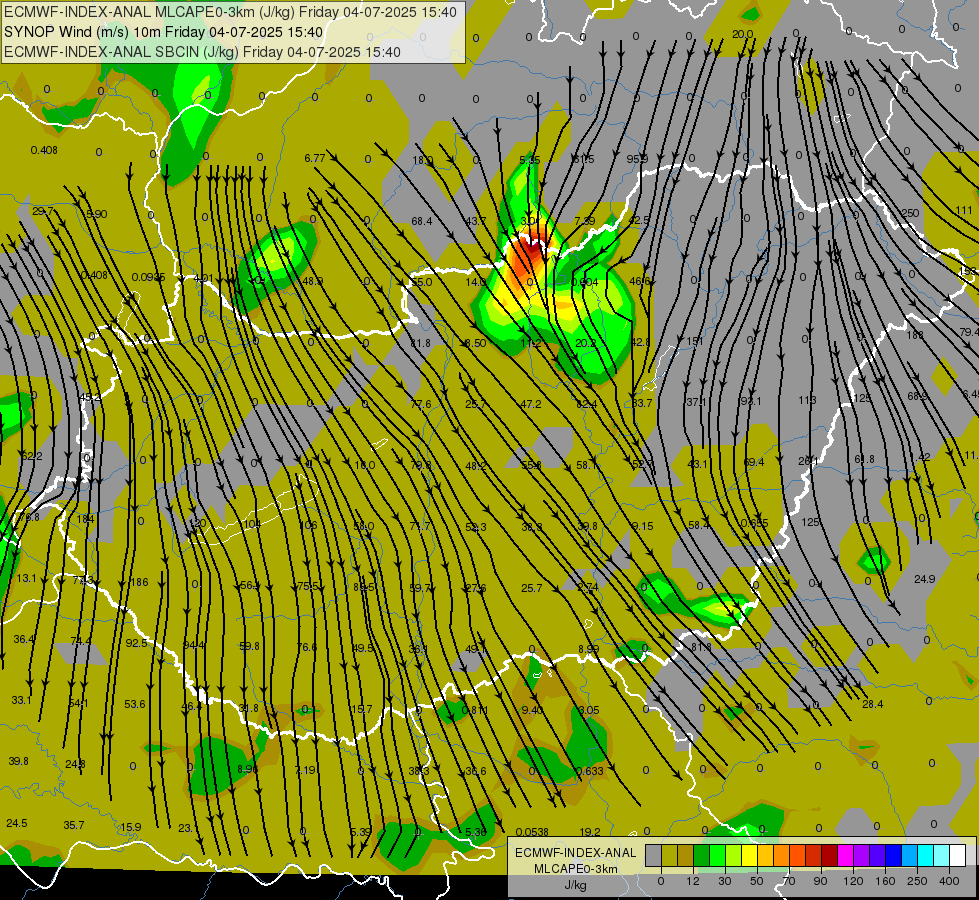Viewport: 979px width, 900px height.
Task: Click the magenta legend swatch
Action: point(845,856)
